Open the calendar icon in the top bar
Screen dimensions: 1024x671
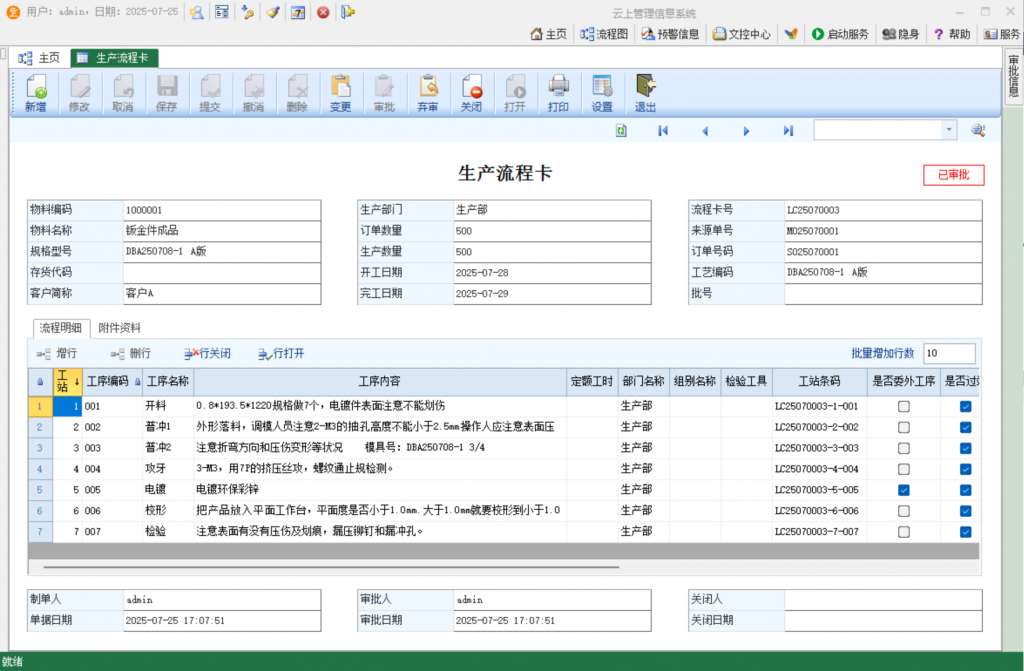click(298, 12)
